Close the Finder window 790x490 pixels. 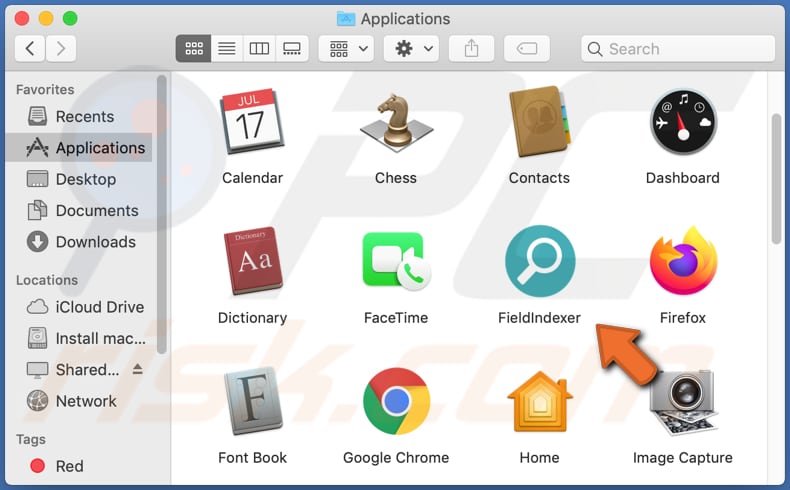tap(22, 19)
